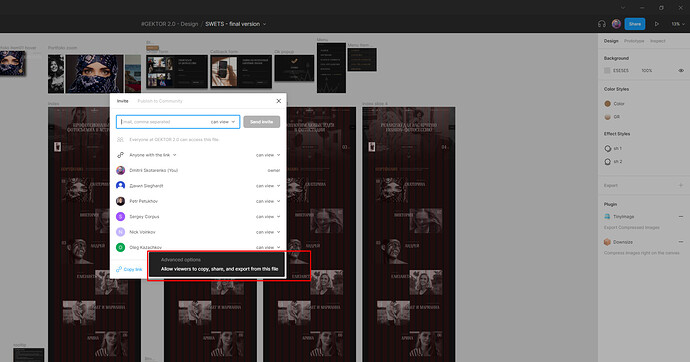Open the 13% zoom level dropdown
Screen dimensions: 690x362
point(678,24)
